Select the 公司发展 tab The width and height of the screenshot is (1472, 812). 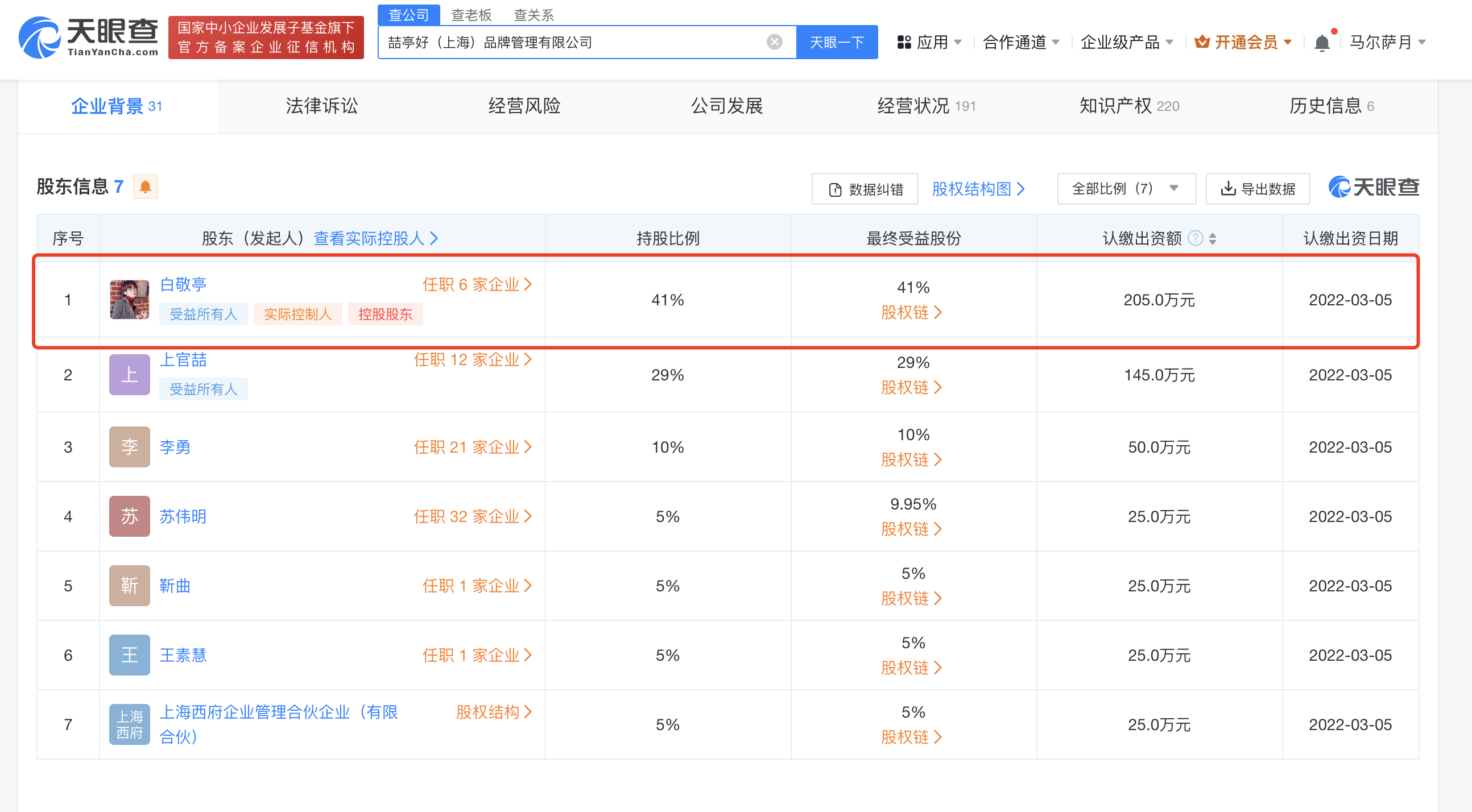point(727,106)
